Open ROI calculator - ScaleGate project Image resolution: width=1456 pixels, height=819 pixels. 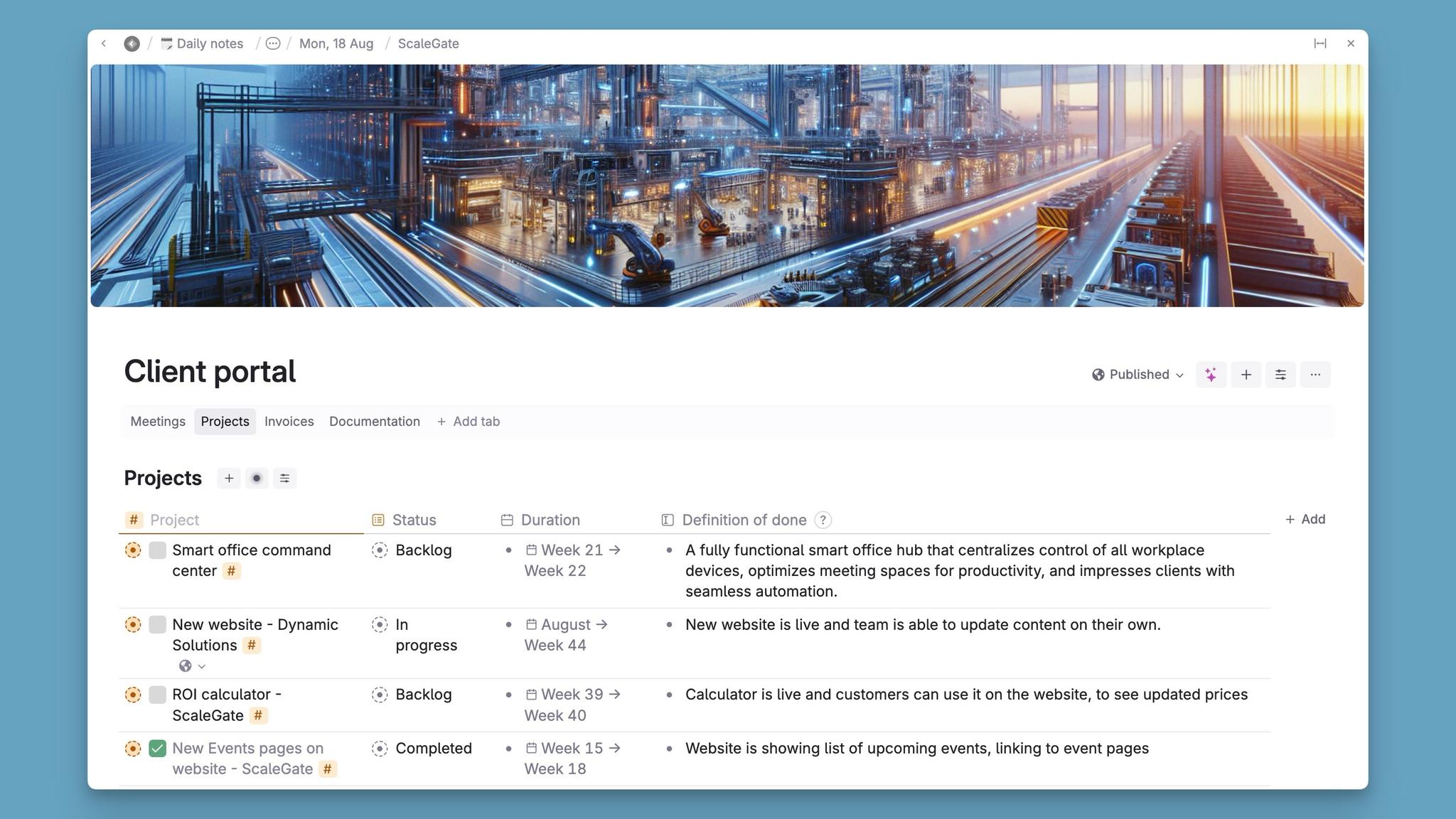click(227, 705)
